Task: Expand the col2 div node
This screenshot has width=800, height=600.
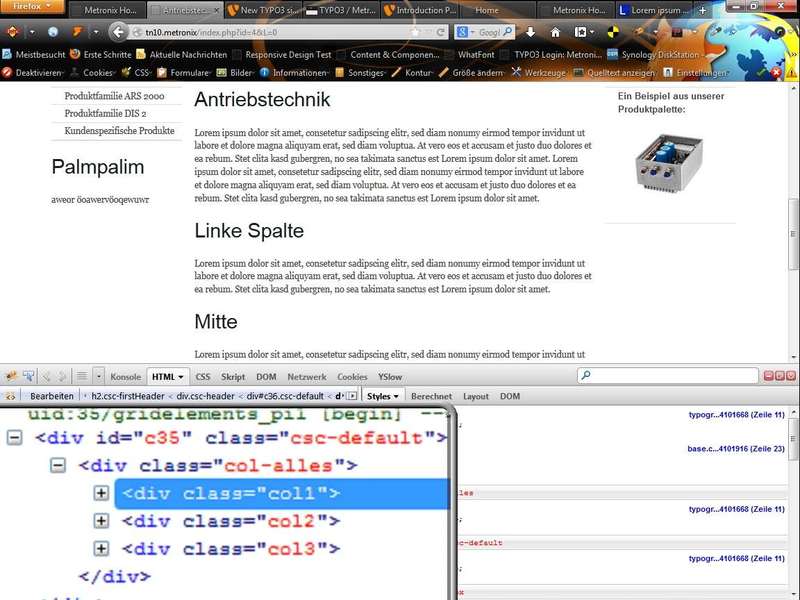Action: (x=100, y=521)
